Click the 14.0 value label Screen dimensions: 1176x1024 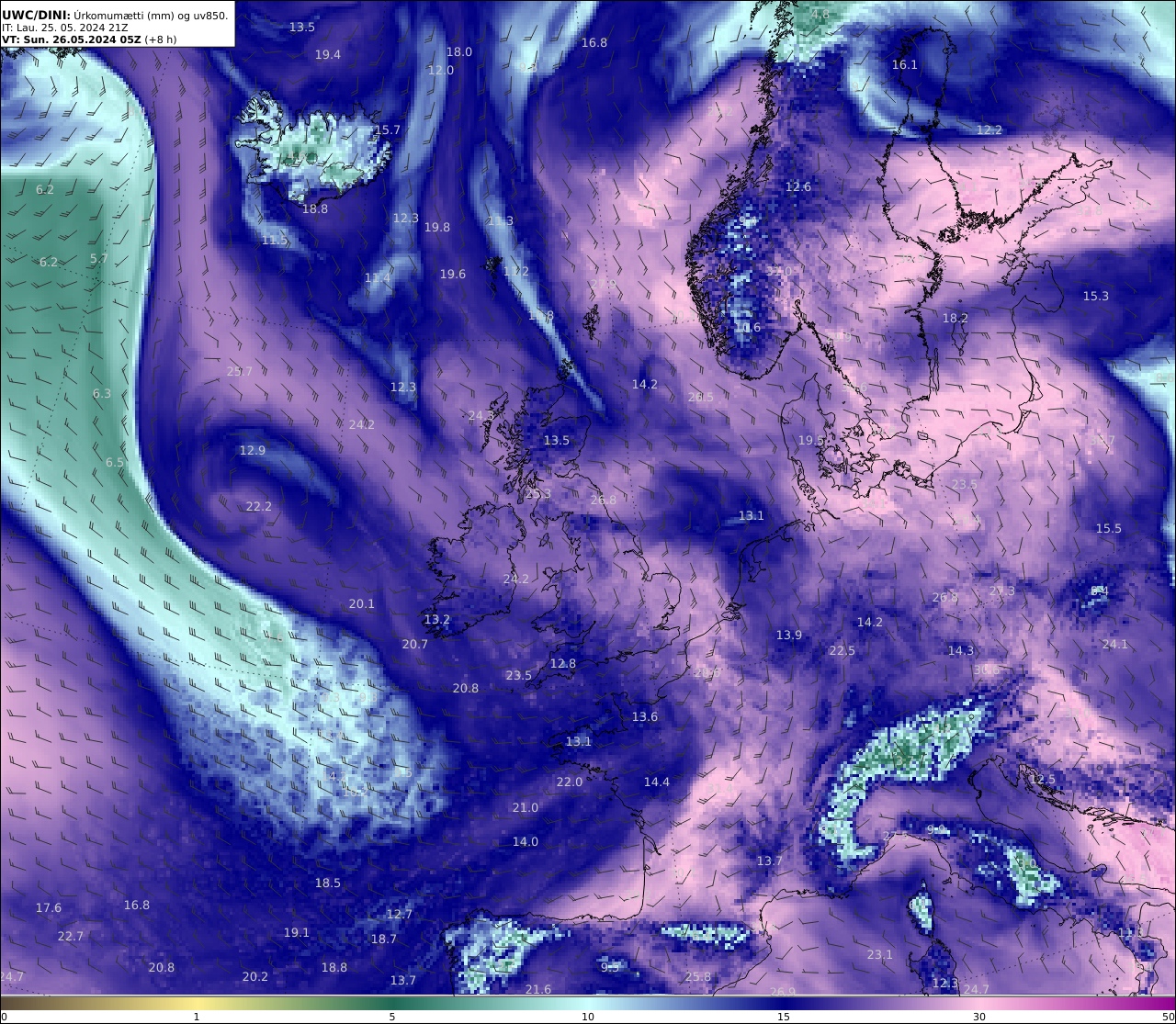(526, 842)
